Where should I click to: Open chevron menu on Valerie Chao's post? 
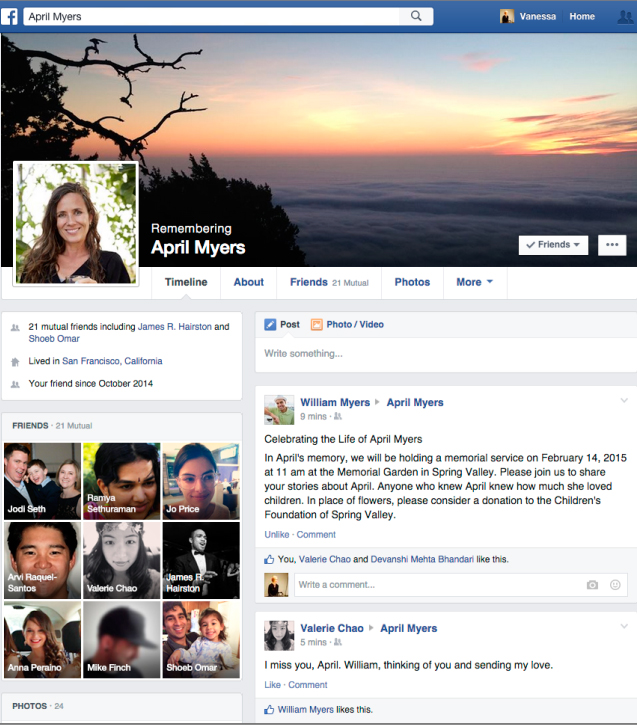tap(624, 627)
